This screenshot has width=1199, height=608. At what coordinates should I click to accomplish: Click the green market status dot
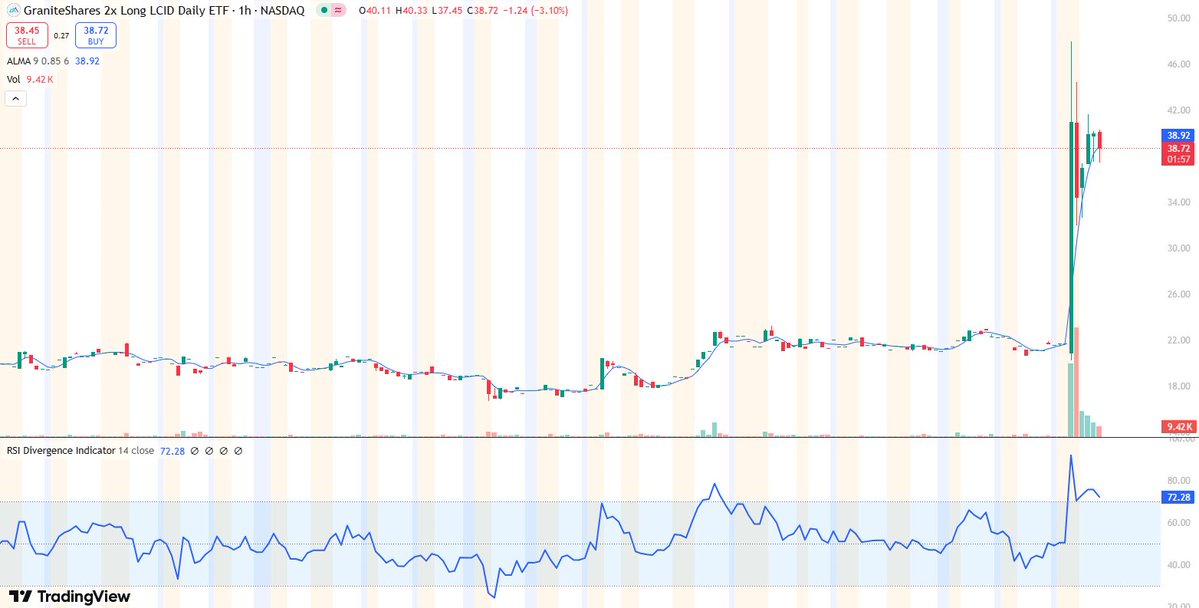(324, 11)
